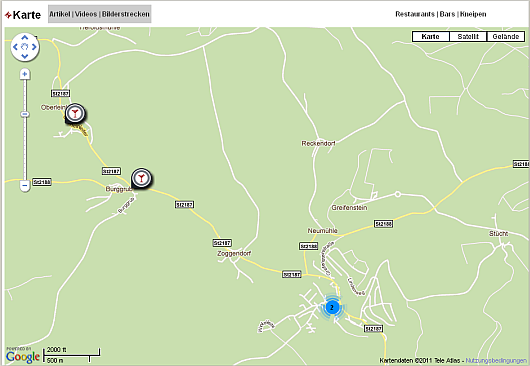
Task: Open the Nutzungsbedingungen link
Action: pos(496,361)
